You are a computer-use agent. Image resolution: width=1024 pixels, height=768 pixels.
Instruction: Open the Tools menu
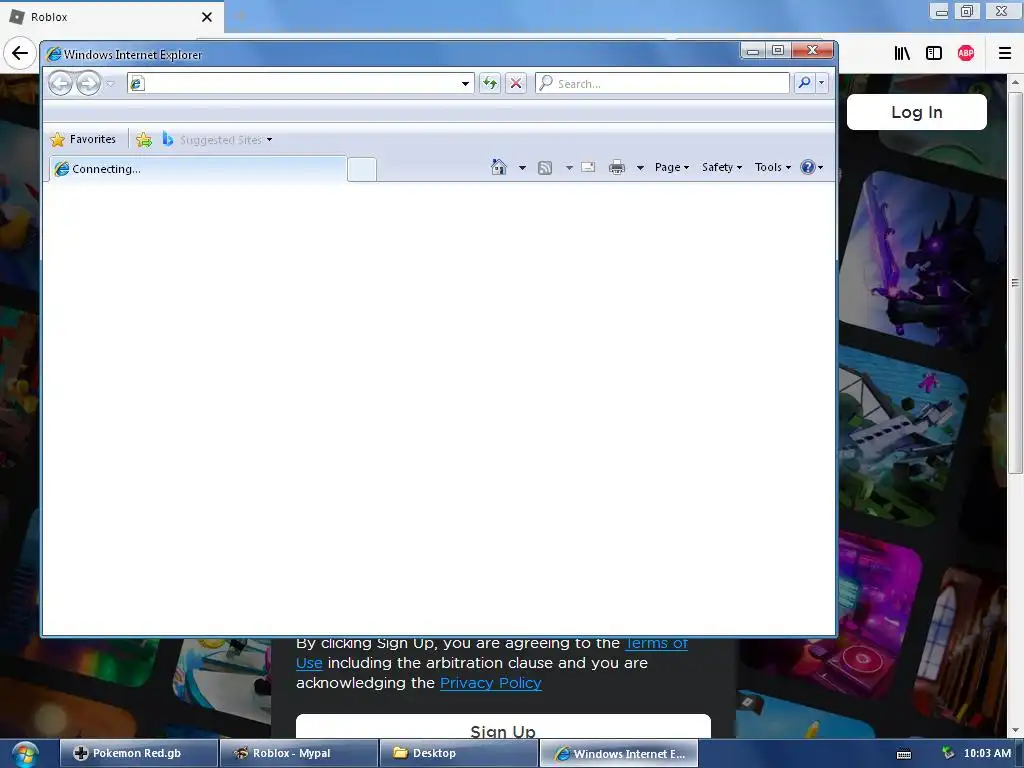773,167
